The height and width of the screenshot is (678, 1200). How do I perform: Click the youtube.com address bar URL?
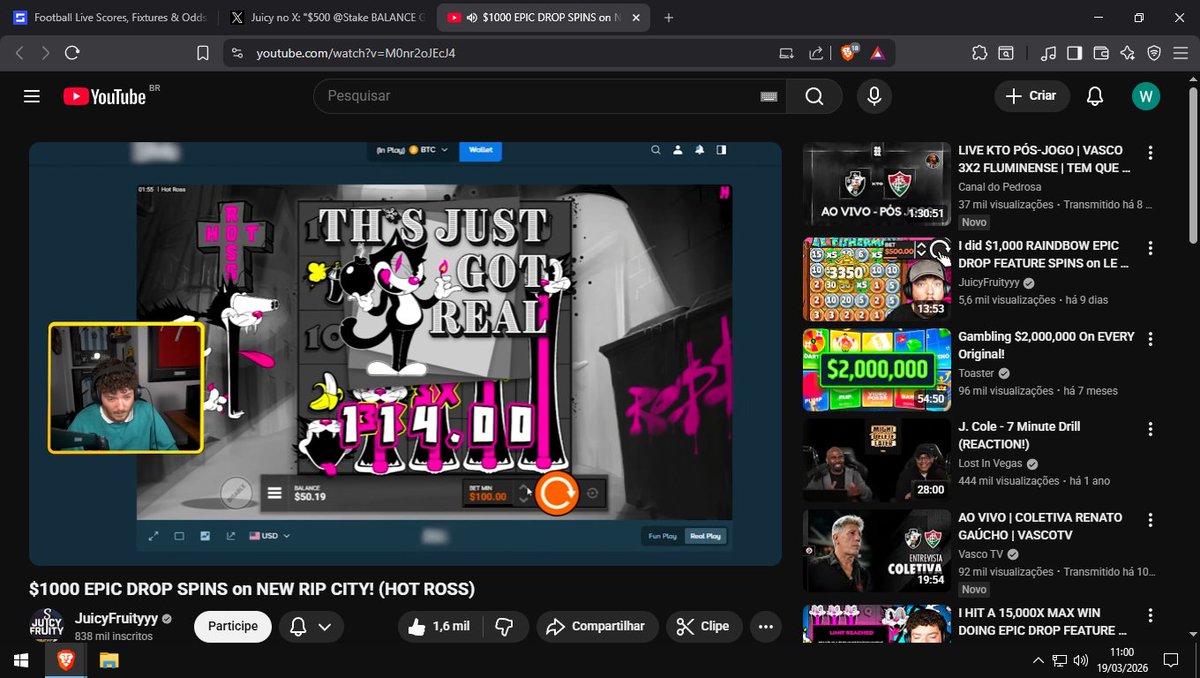coord(356,53)
